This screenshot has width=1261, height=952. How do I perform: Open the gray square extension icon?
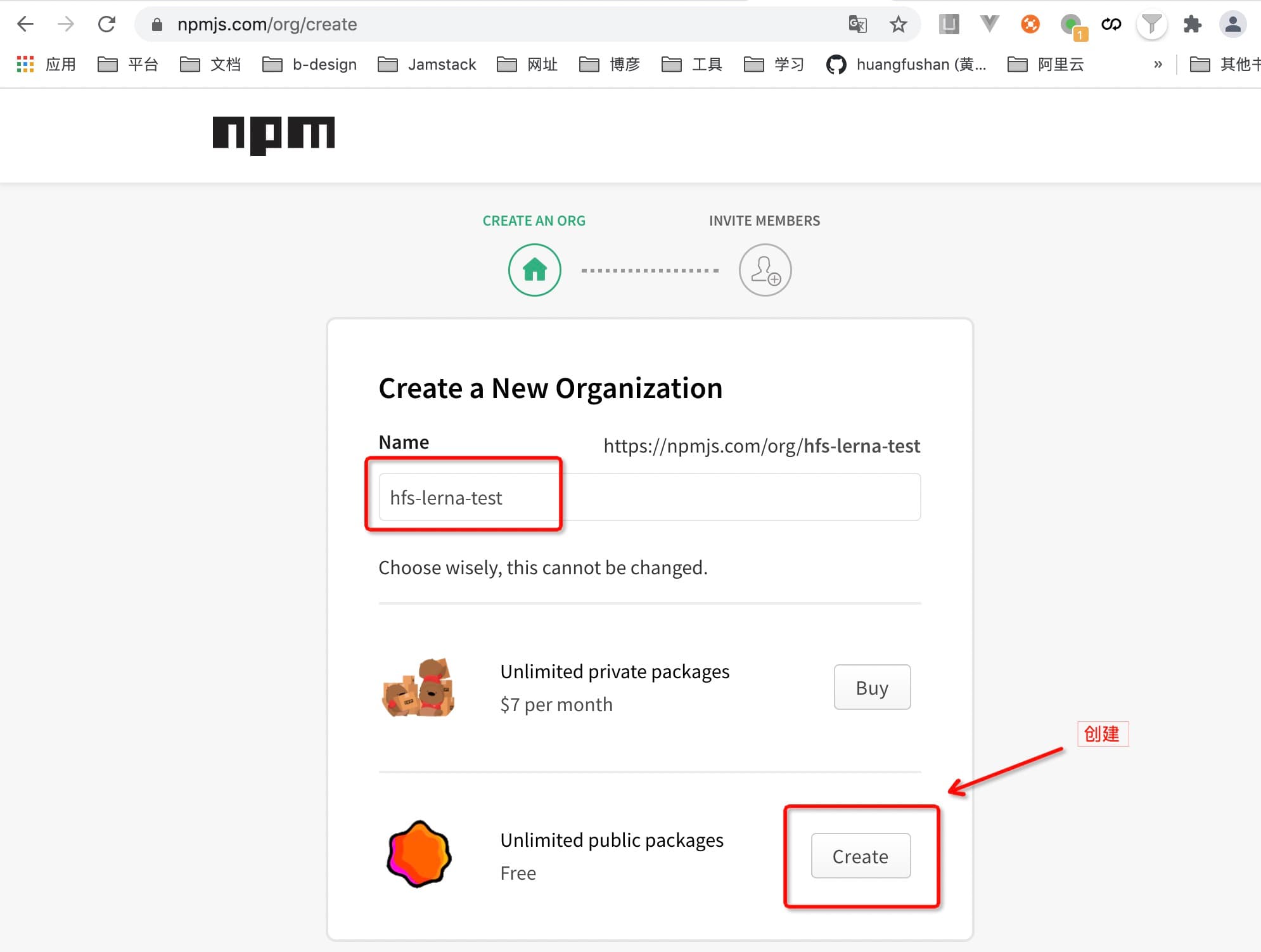(x=949, y=24)
